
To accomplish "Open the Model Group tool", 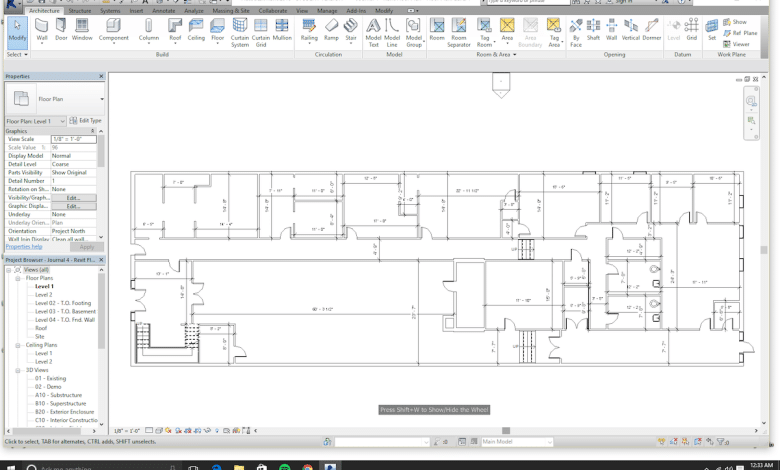I will pos(414,33).
